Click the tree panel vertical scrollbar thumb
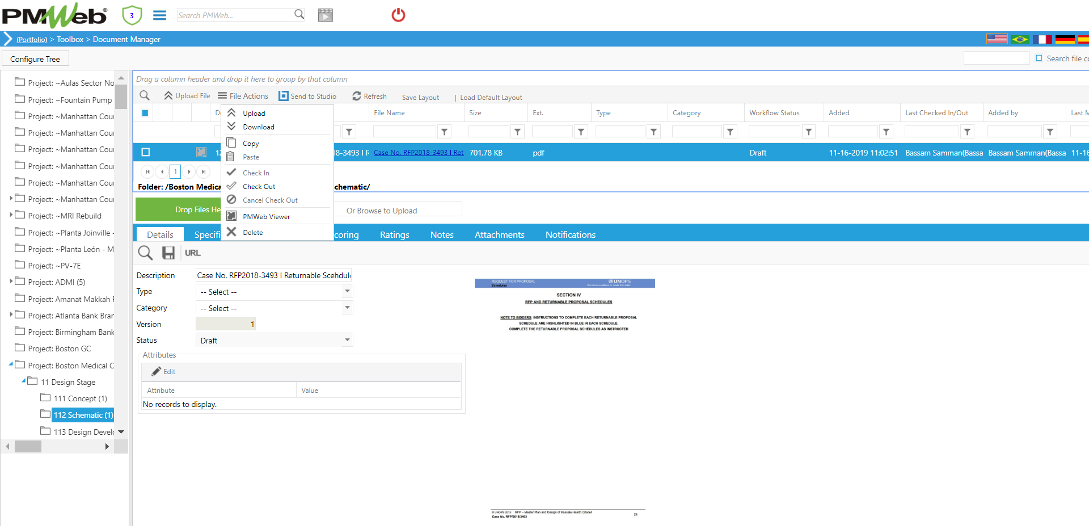The image size is (1089, 527). (x=121, y=97)
